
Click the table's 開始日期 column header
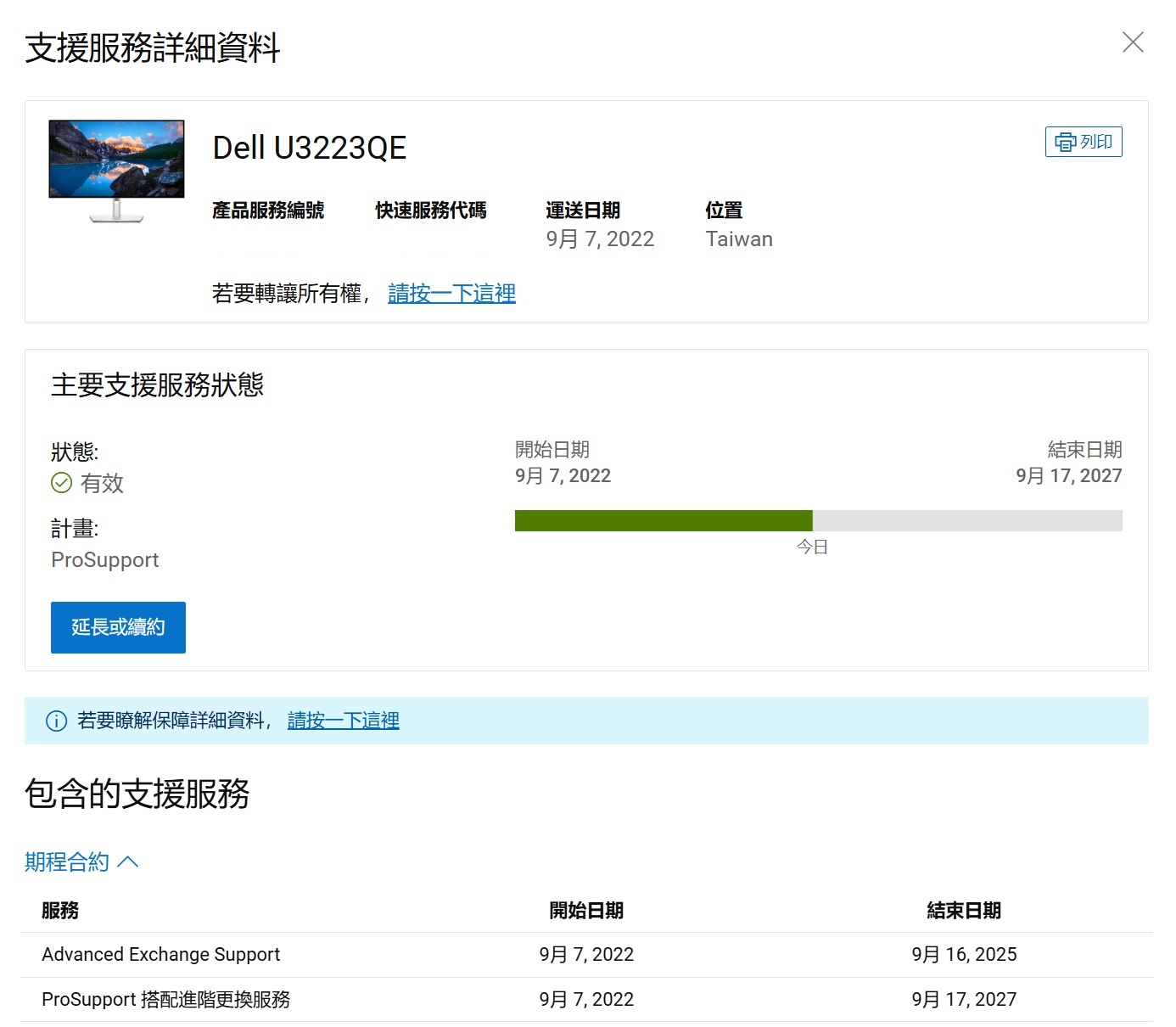(586, 911)
